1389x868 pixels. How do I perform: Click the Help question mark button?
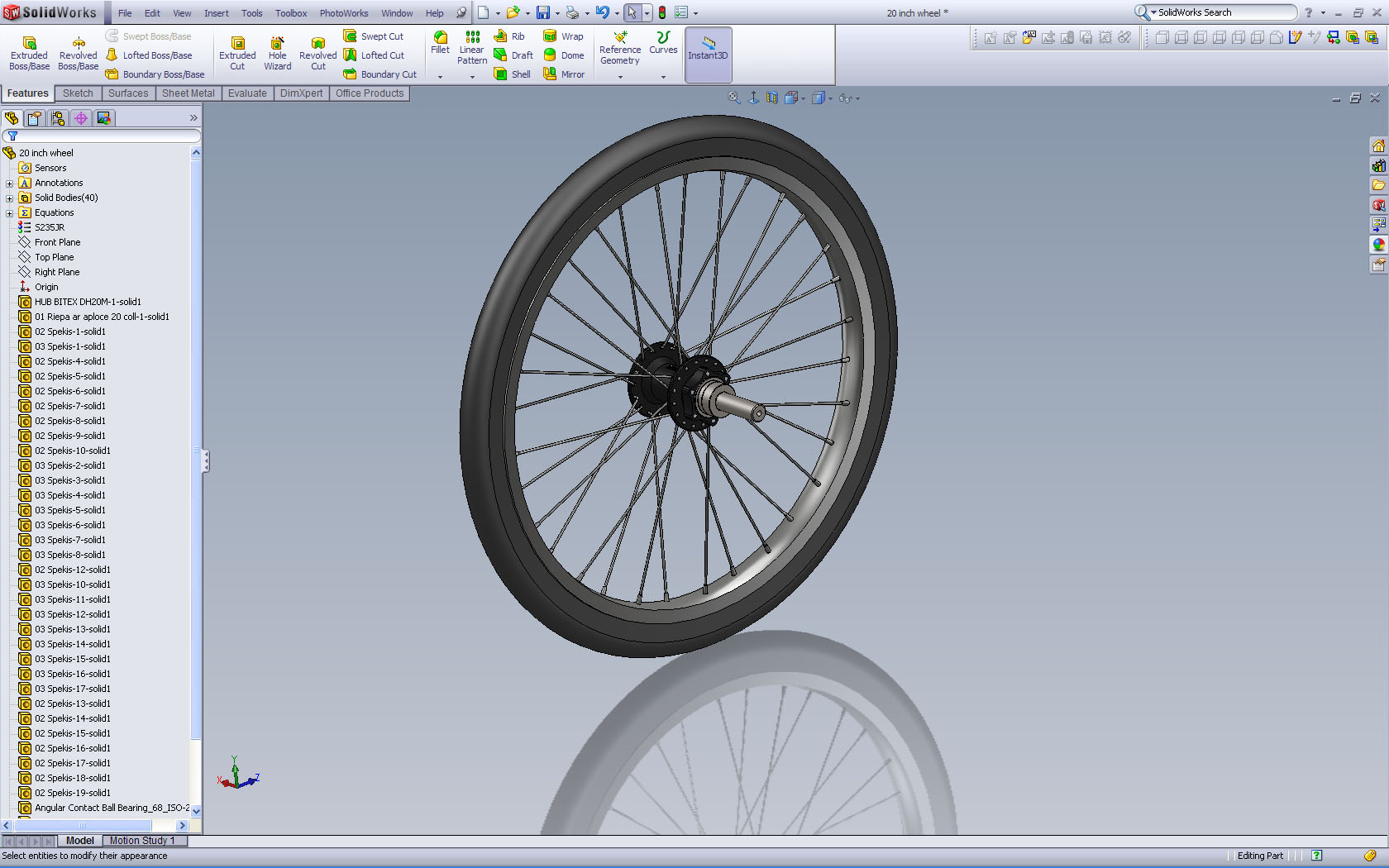[x=1308, y=12]
